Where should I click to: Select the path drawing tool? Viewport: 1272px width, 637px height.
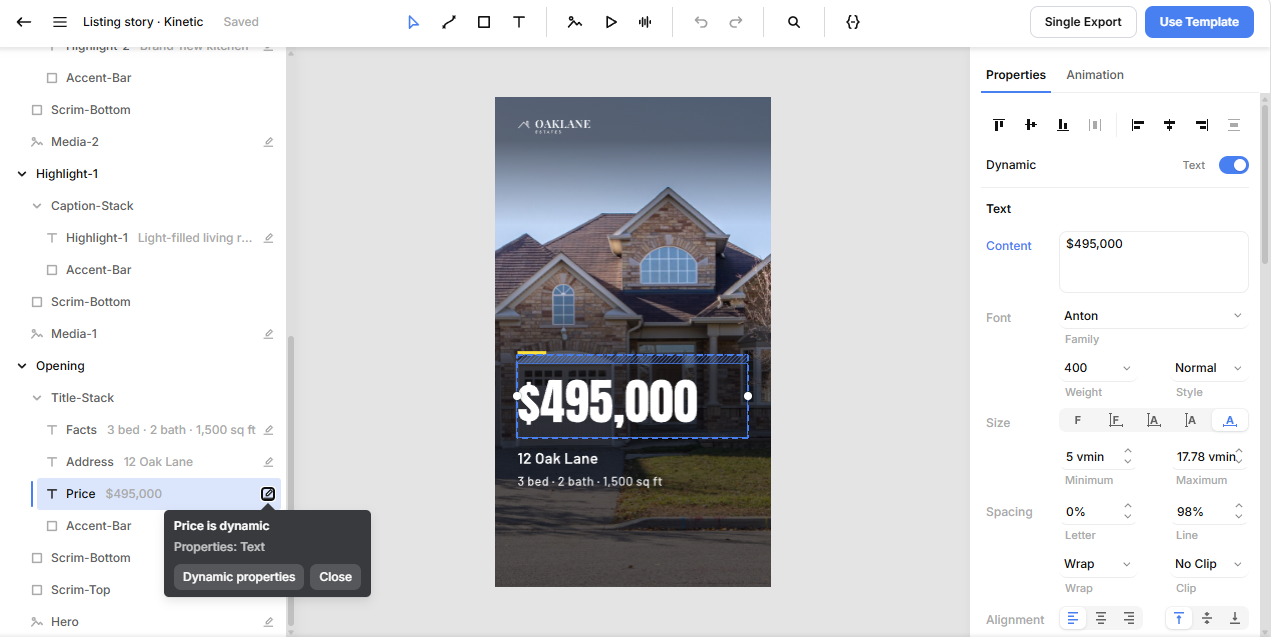449,22
